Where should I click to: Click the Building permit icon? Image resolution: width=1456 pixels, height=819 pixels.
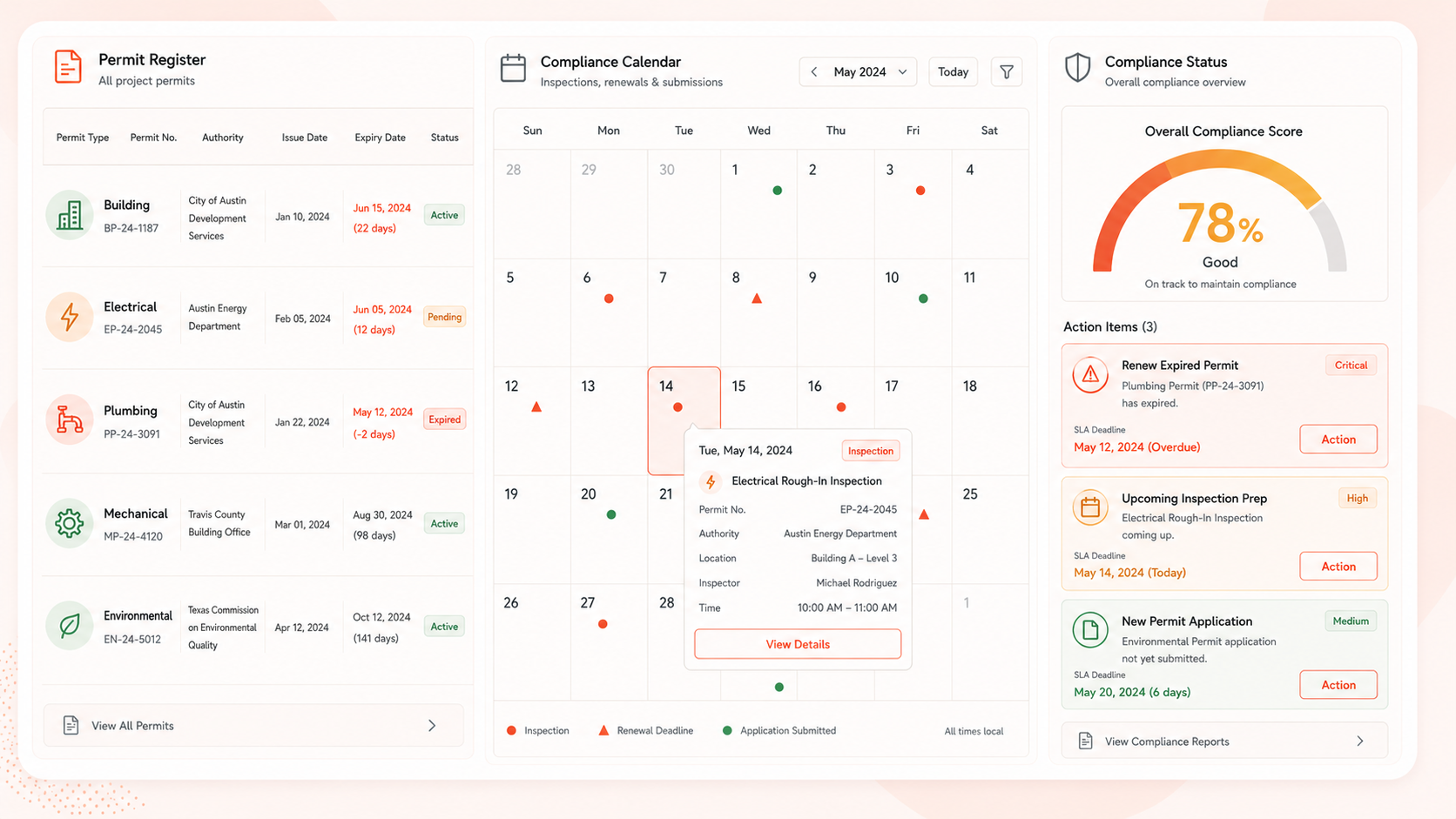click(70, 215)
